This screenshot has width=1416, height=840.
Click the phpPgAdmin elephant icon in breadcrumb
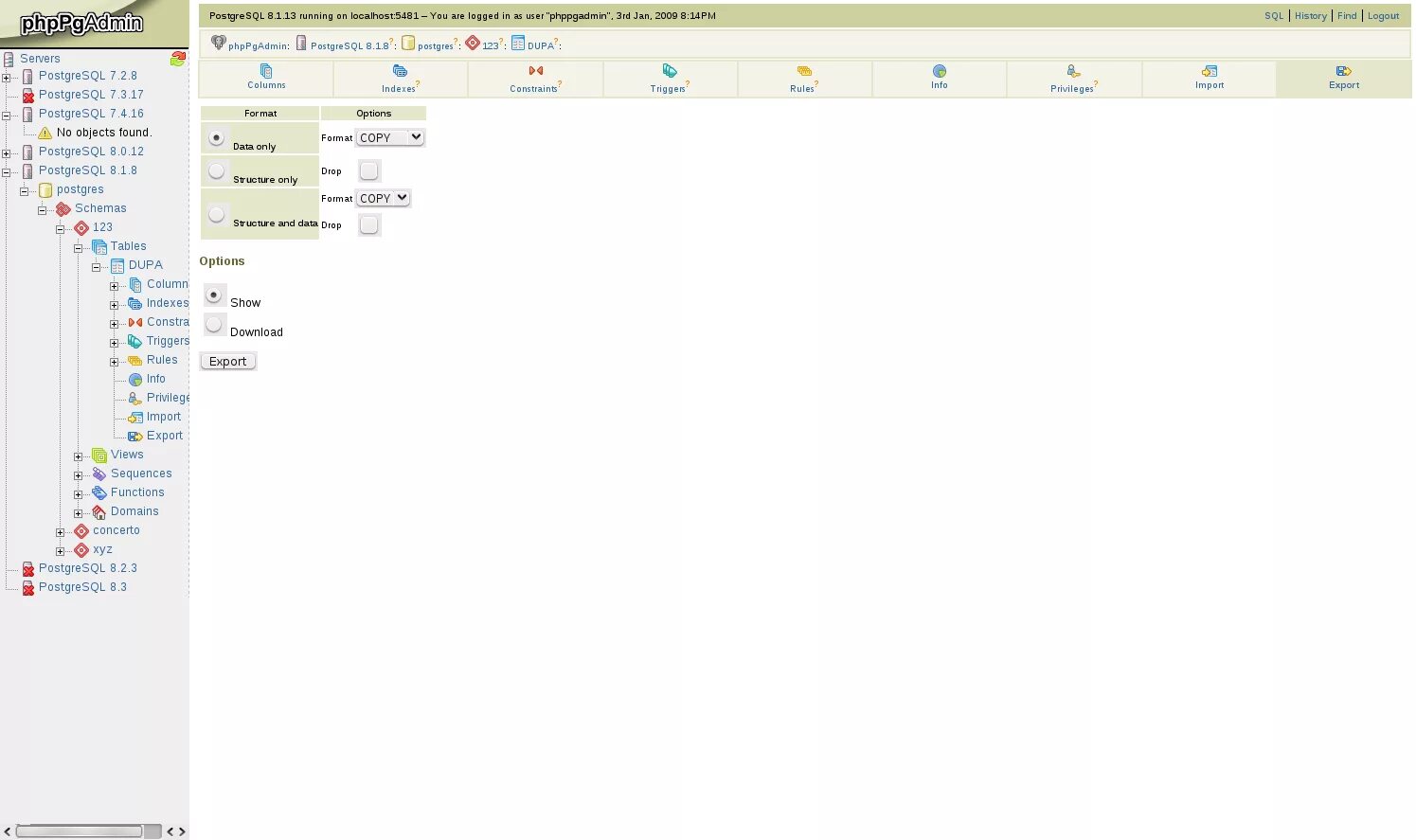[x=219, y=43]
